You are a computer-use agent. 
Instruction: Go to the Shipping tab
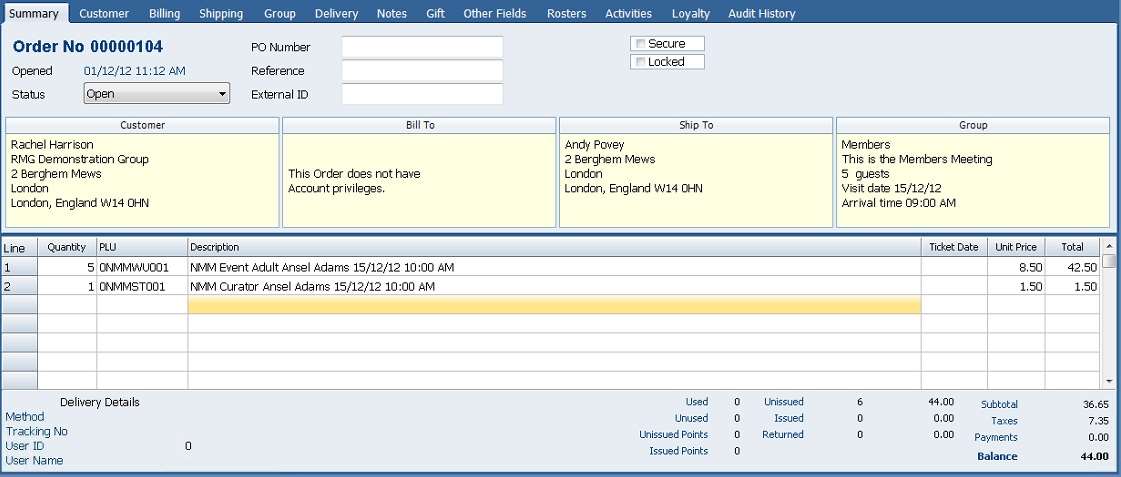pyautogui.click(x=221, y=14)
